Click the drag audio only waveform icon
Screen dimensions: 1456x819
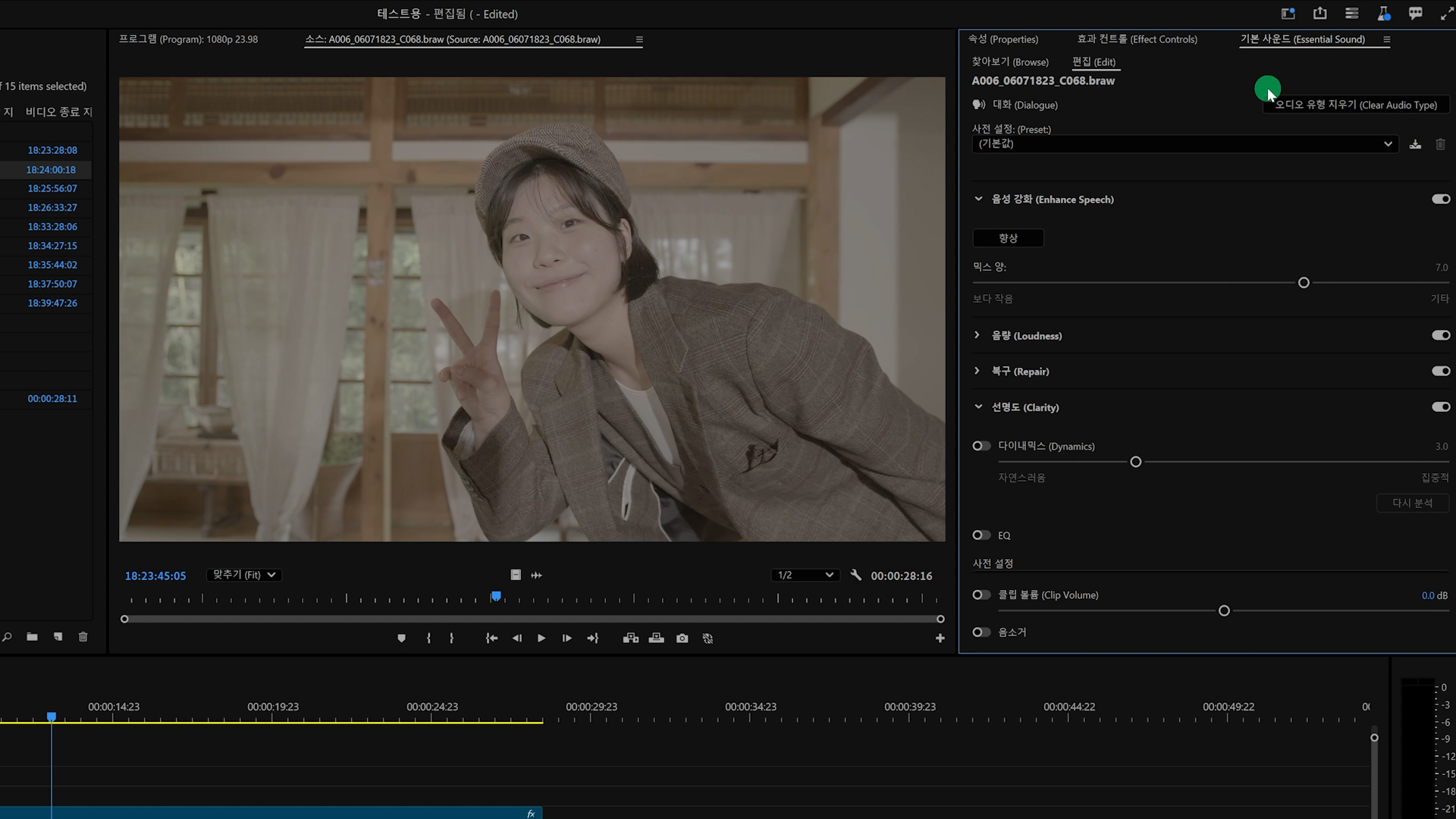coord(536,575)
